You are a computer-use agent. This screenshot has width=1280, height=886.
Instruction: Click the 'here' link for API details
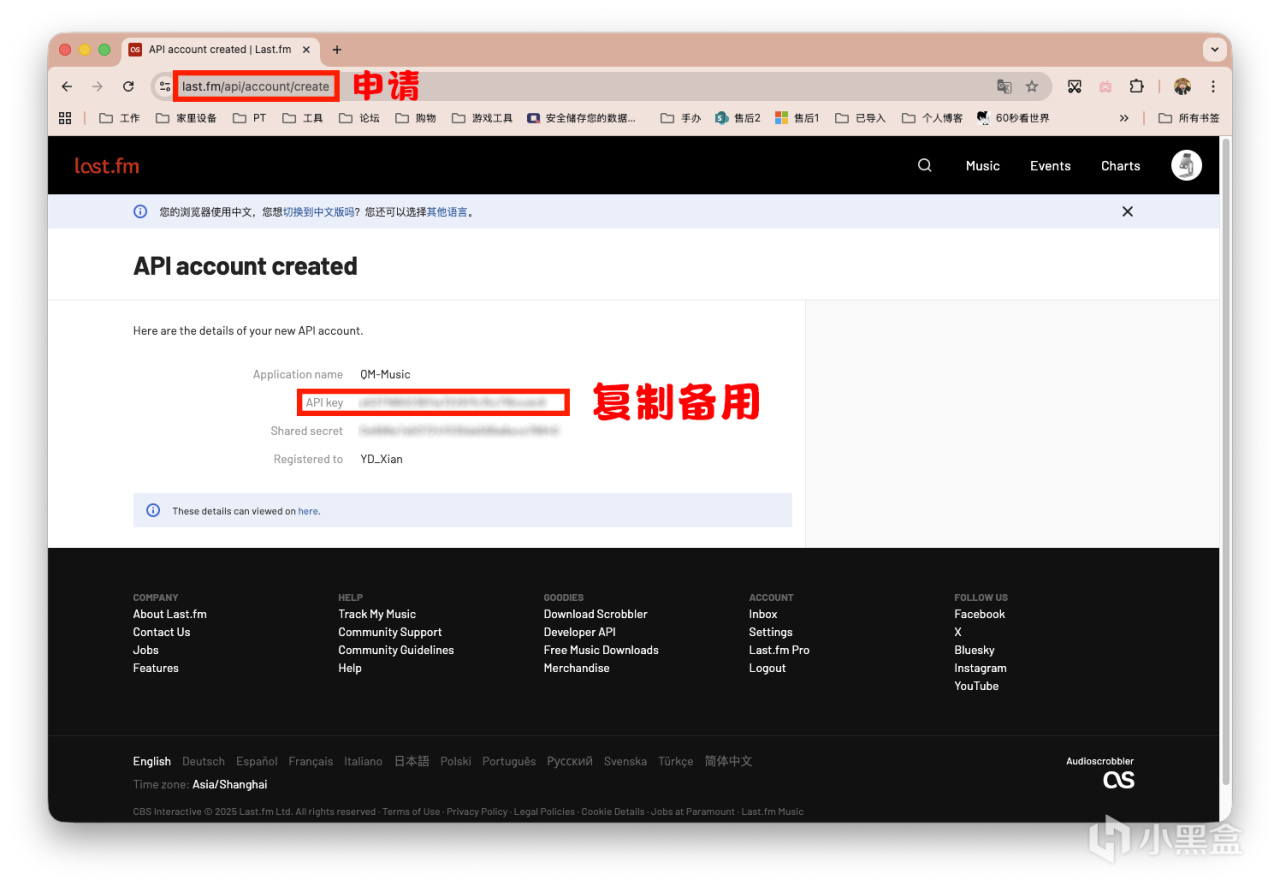coord(307,511)
